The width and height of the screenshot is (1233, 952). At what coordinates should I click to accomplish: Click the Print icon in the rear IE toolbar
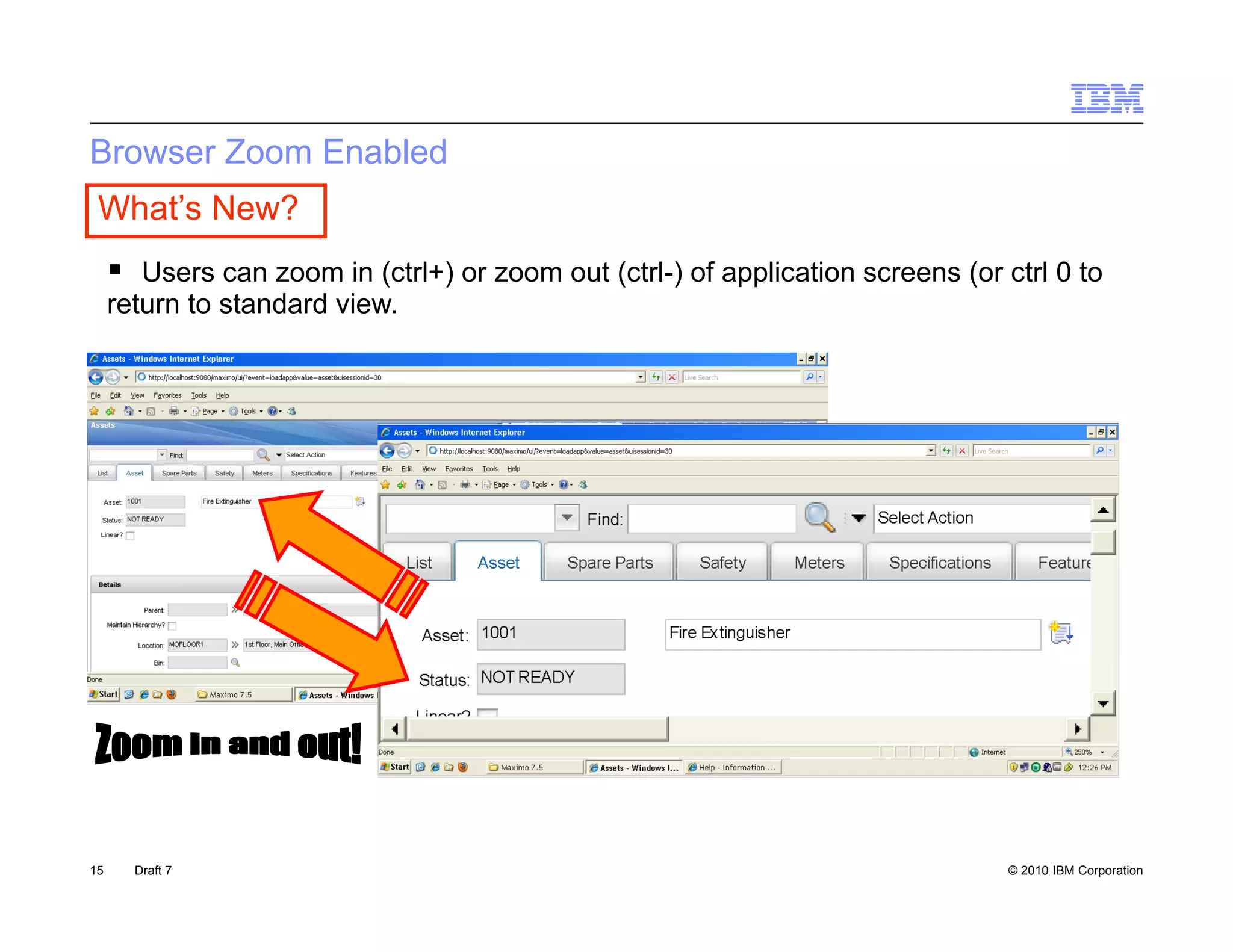[x=173, y=411]
